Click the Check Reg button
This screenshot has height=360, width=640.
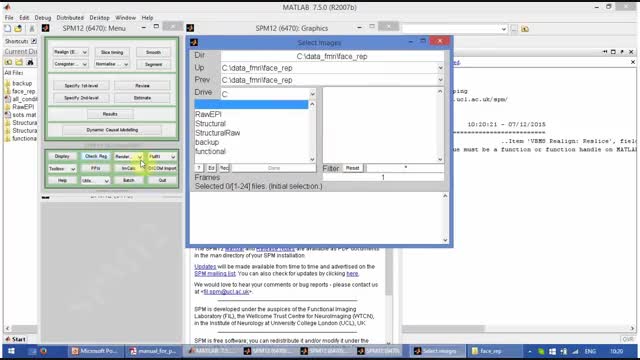96,156
